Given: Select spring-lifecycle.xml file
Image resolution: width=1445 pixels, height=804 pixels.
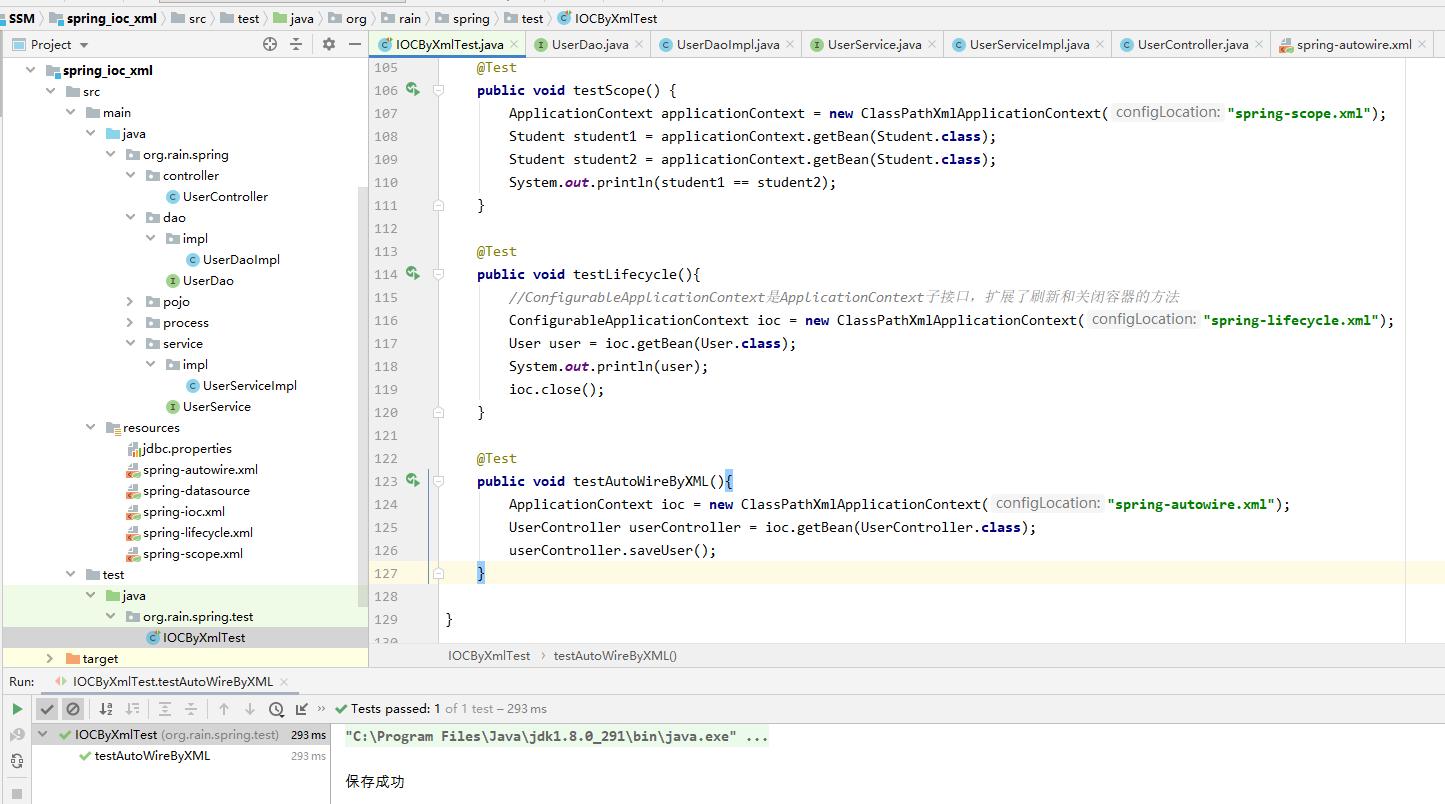Looking at the screenshot, I should (x=189, y=533).
